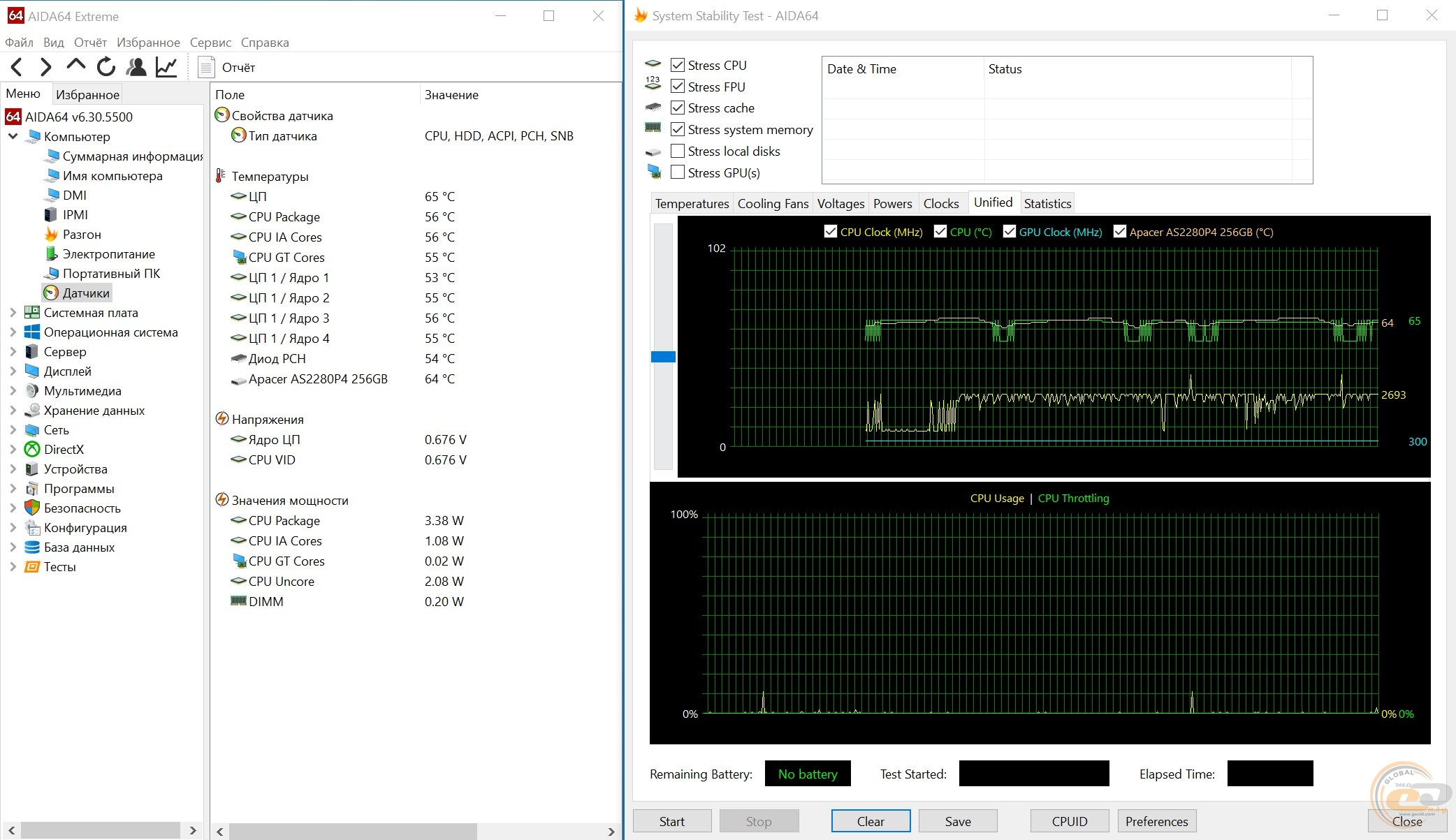The height and width of the screenshot is (840, 1456).
Task: Toggle GPU Clock (MHz) graph checkbox
Action: point(1009,232)
